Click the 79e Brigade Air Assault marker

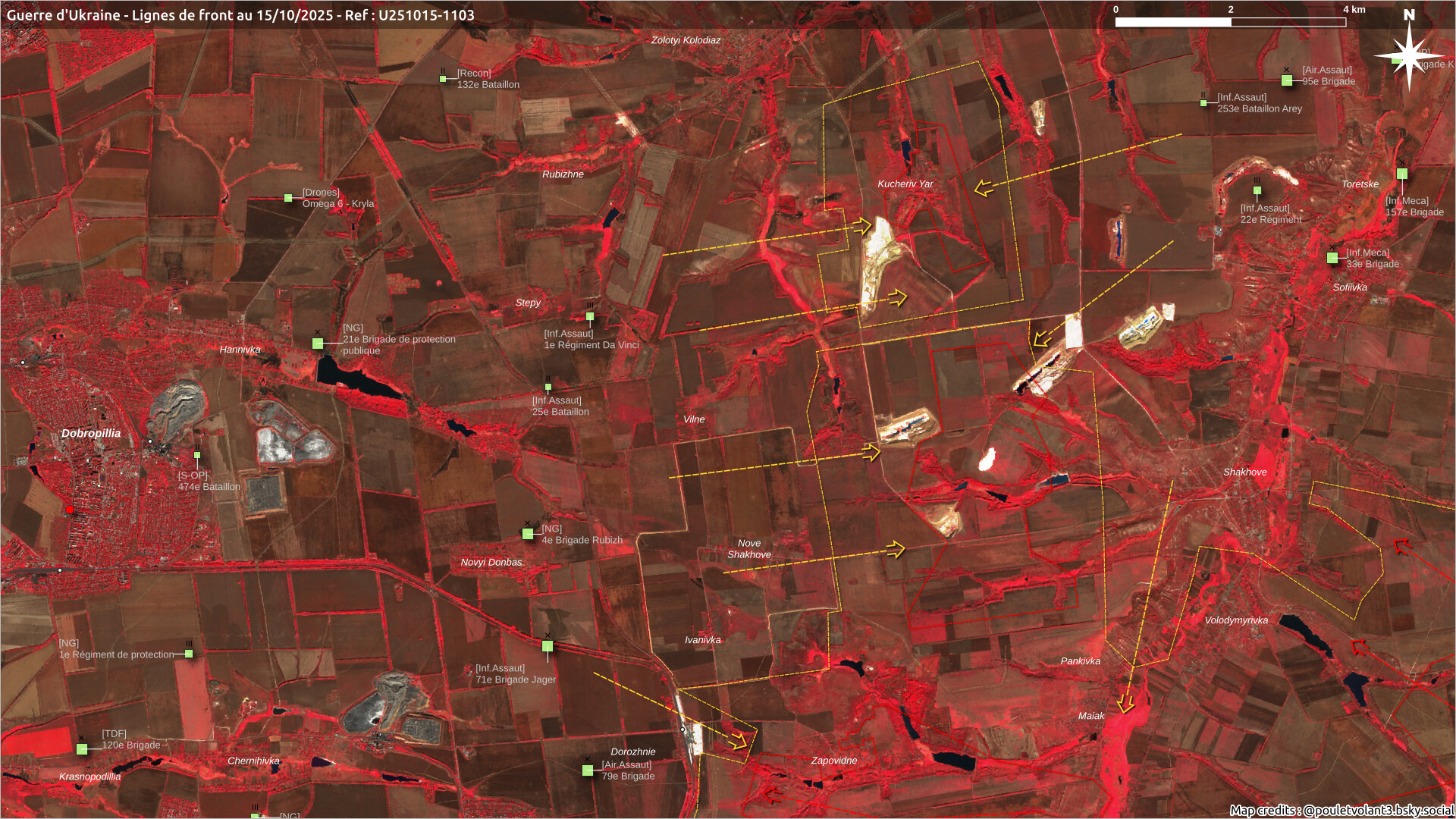pyautogui.click(x=588, y=770)
